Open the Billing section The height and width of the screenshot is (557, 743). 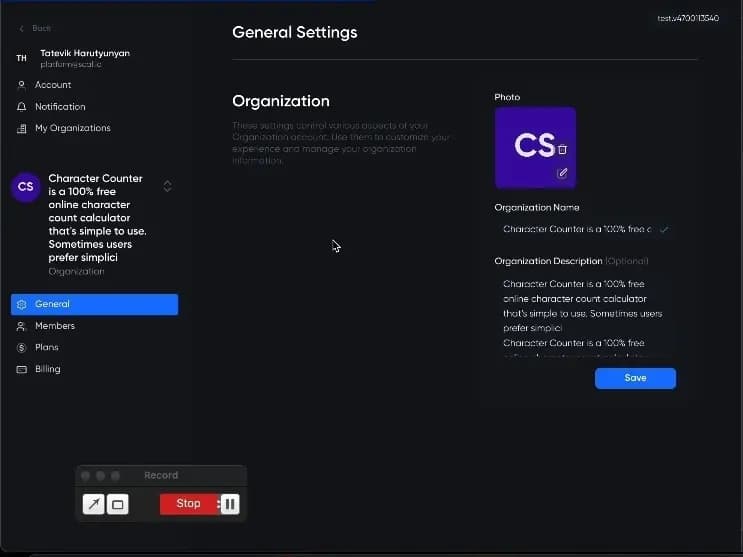click(x=47, y=369)
